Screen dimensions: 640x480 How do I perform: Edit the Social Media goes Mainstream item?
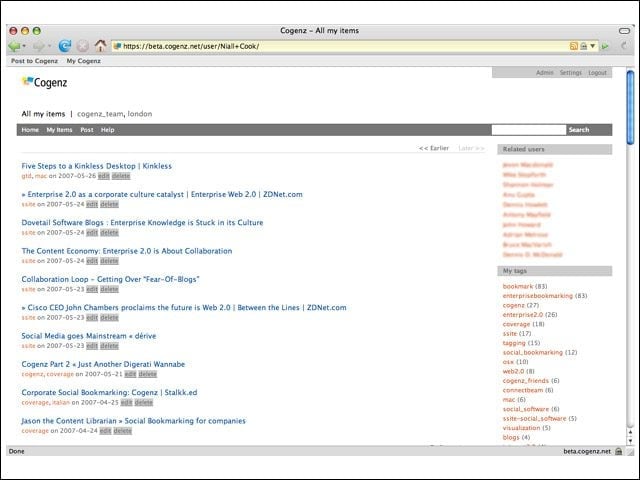coord(92,346)
